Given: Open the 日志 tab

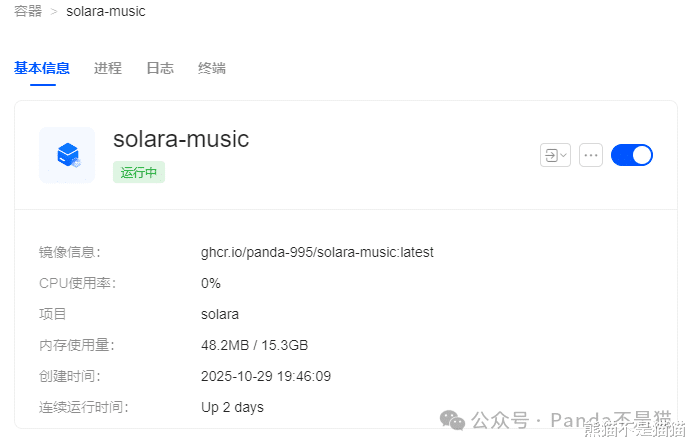Looking at the screenshot, I should coord(160,68).
